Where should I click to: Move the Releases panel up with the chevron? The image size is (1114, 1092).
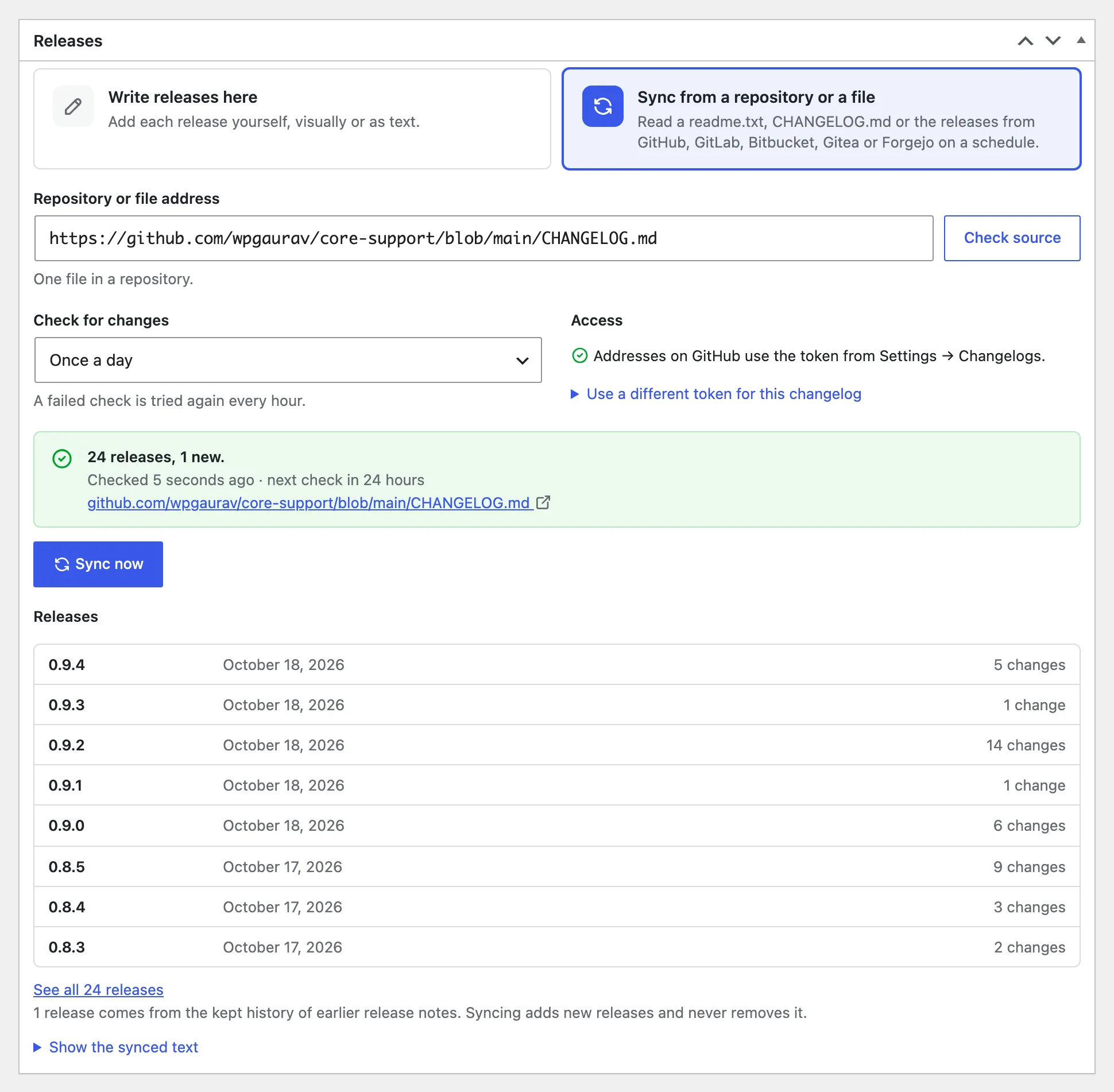[1026, 41]
